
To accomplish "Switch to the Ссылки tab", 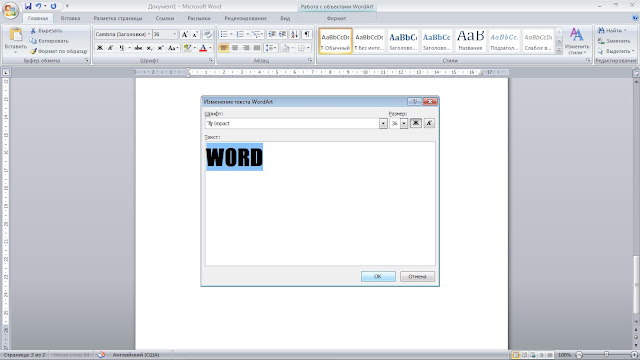I will pyautogui.click(x=165, y=18).
